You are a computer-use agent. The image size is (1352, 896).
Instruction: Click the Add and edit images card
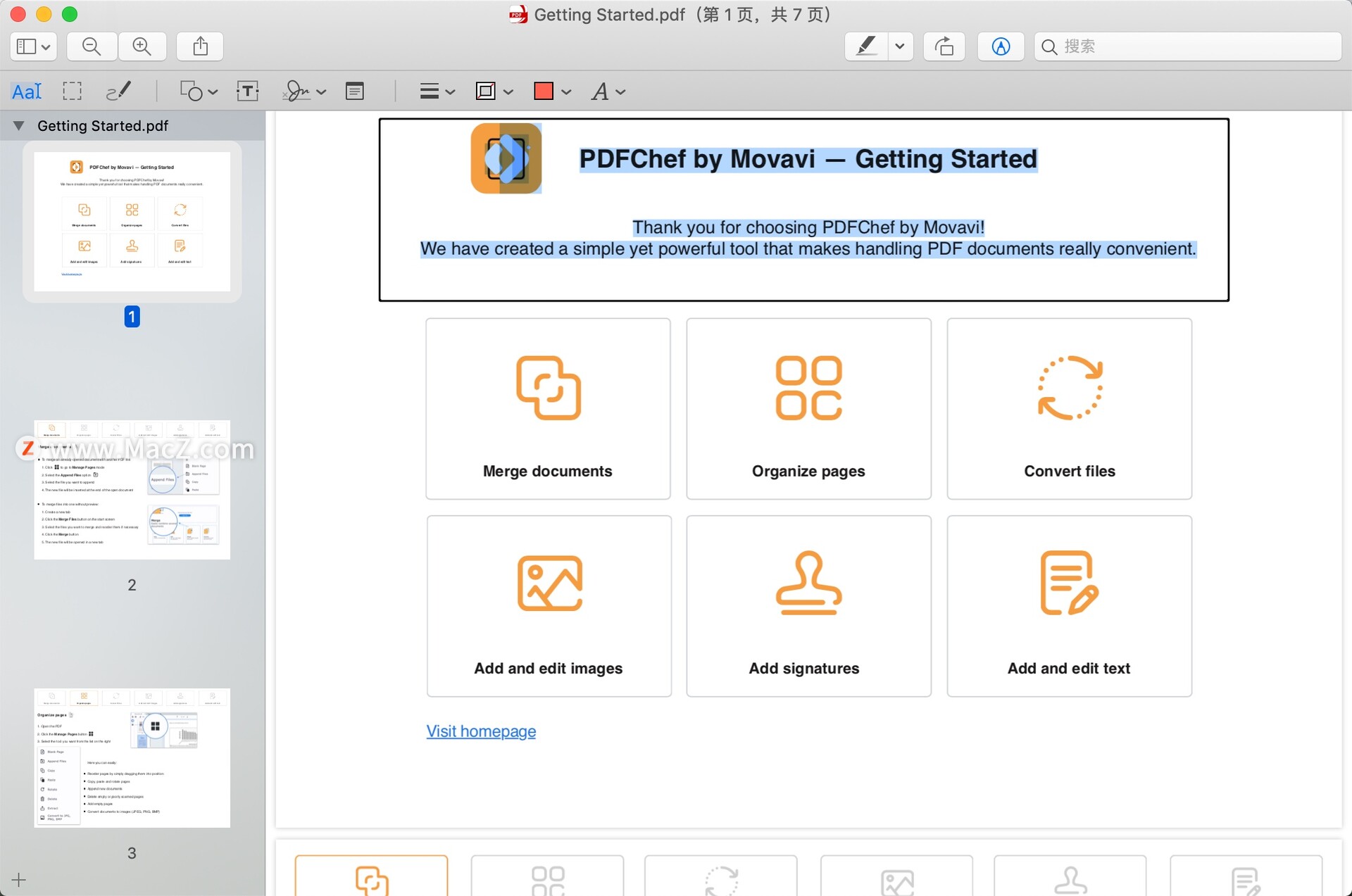(549, 606)
